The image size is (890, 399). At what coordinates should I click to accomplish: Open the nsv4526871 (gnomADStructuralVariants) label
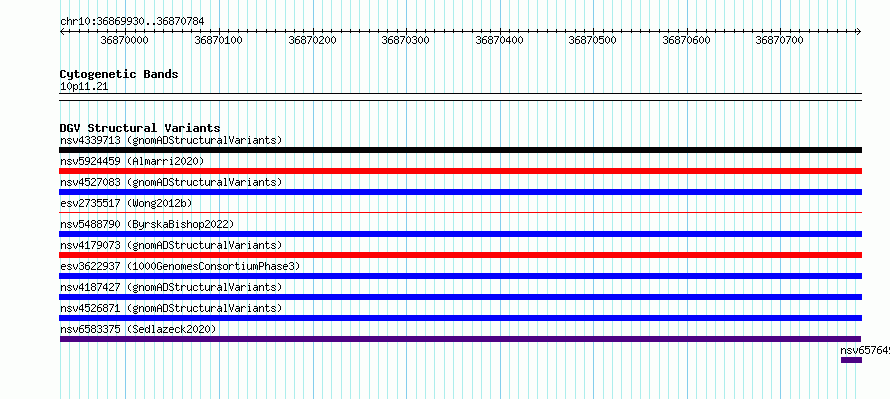171,308
